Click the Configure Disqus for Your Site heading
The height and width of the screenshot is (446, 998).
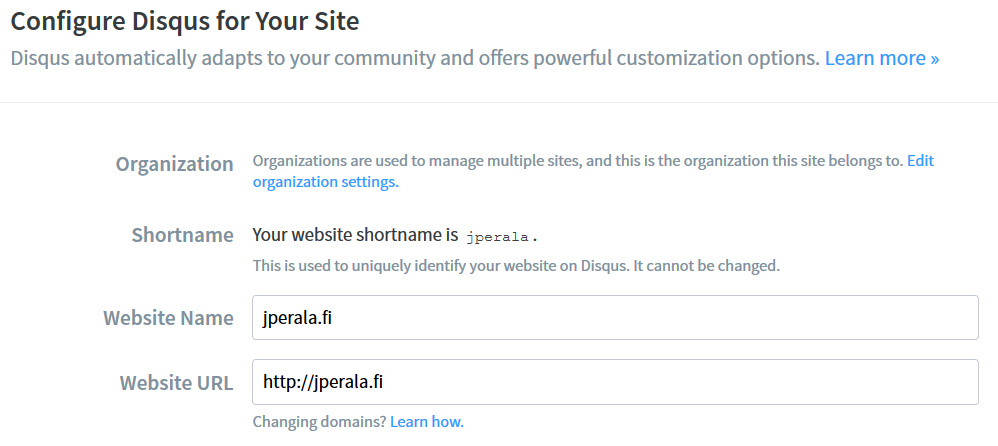click(x=185, y=21)
